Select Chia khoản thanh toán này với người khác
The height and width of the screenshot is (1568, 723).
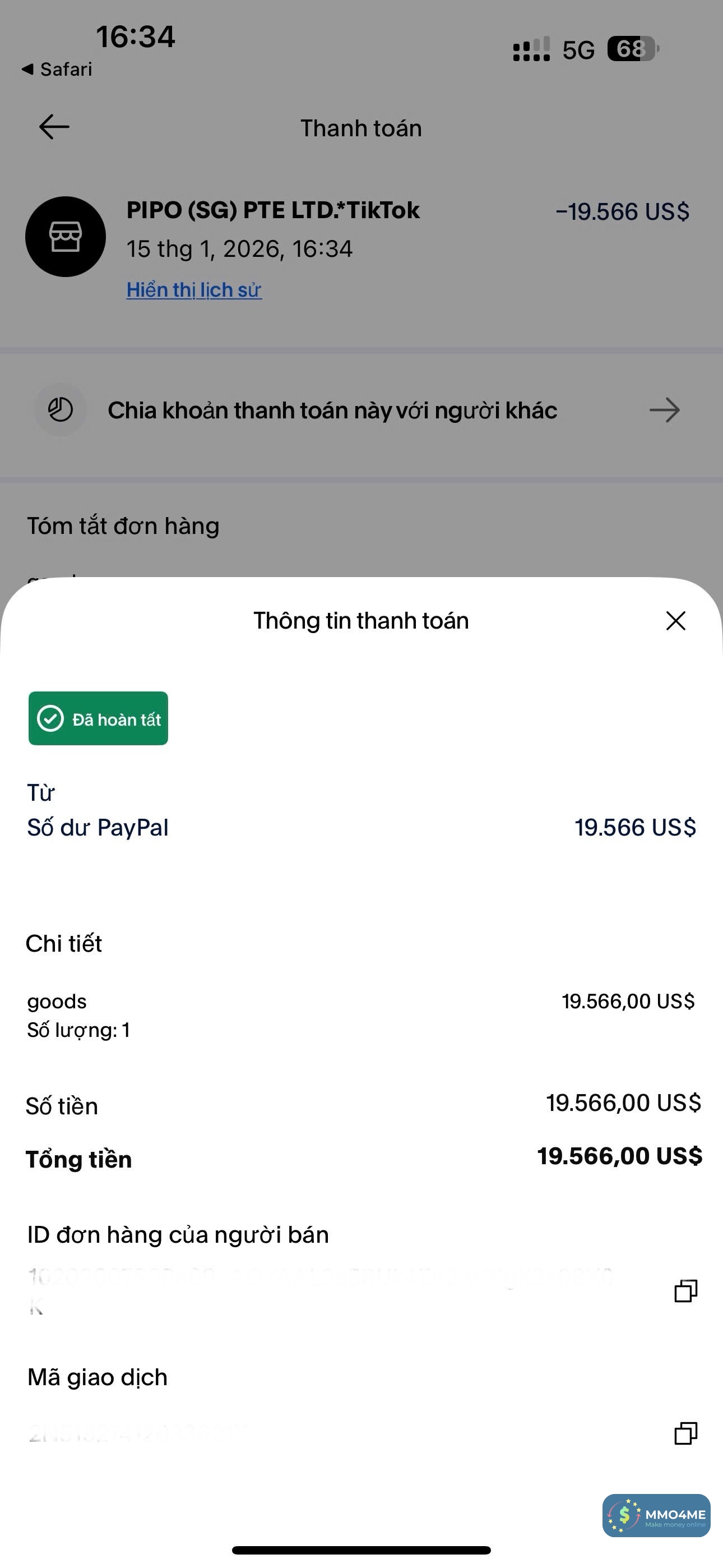pos(332,411)
